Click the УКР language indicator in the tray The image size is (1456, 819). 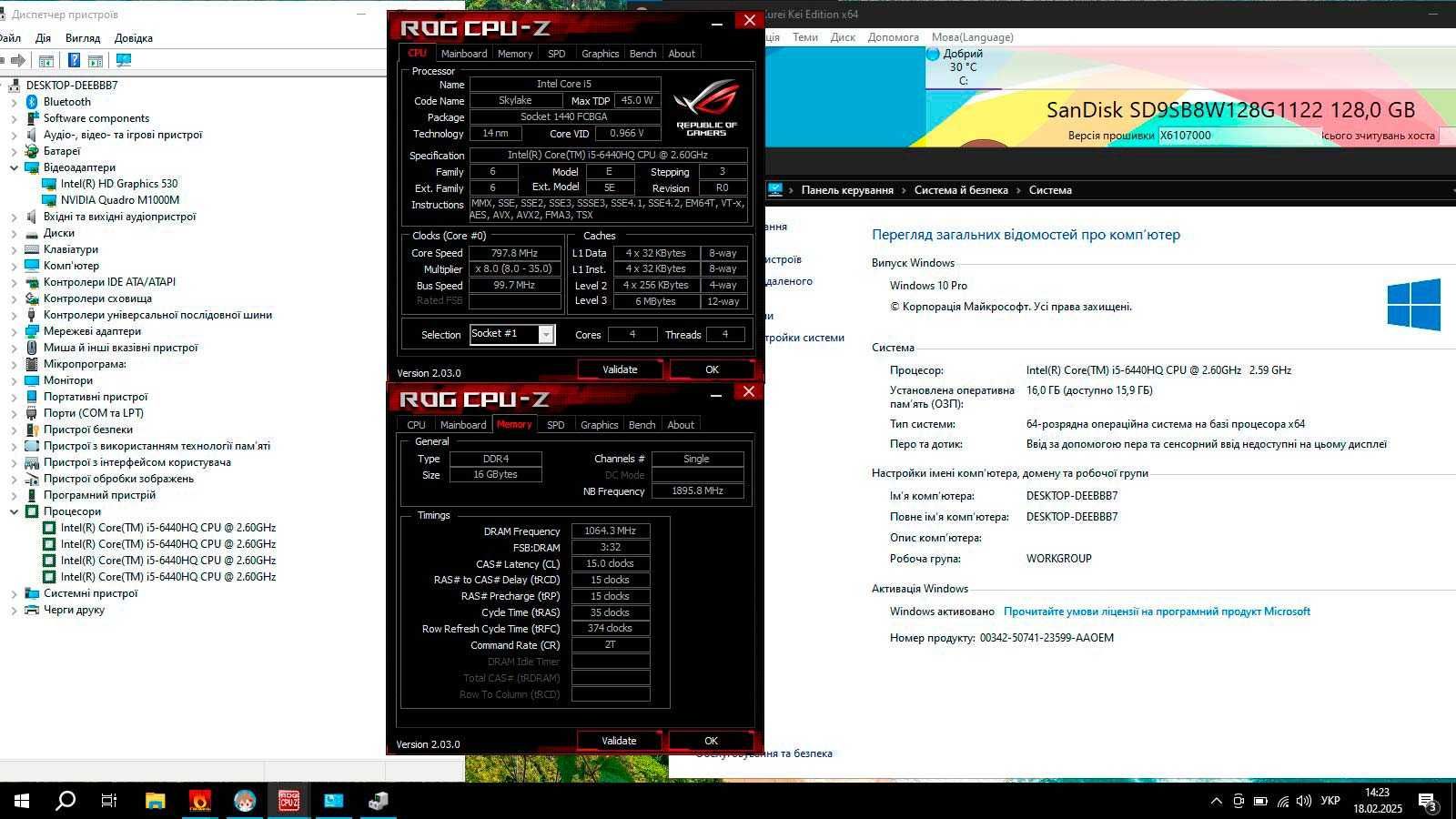tap(1330, 801)
